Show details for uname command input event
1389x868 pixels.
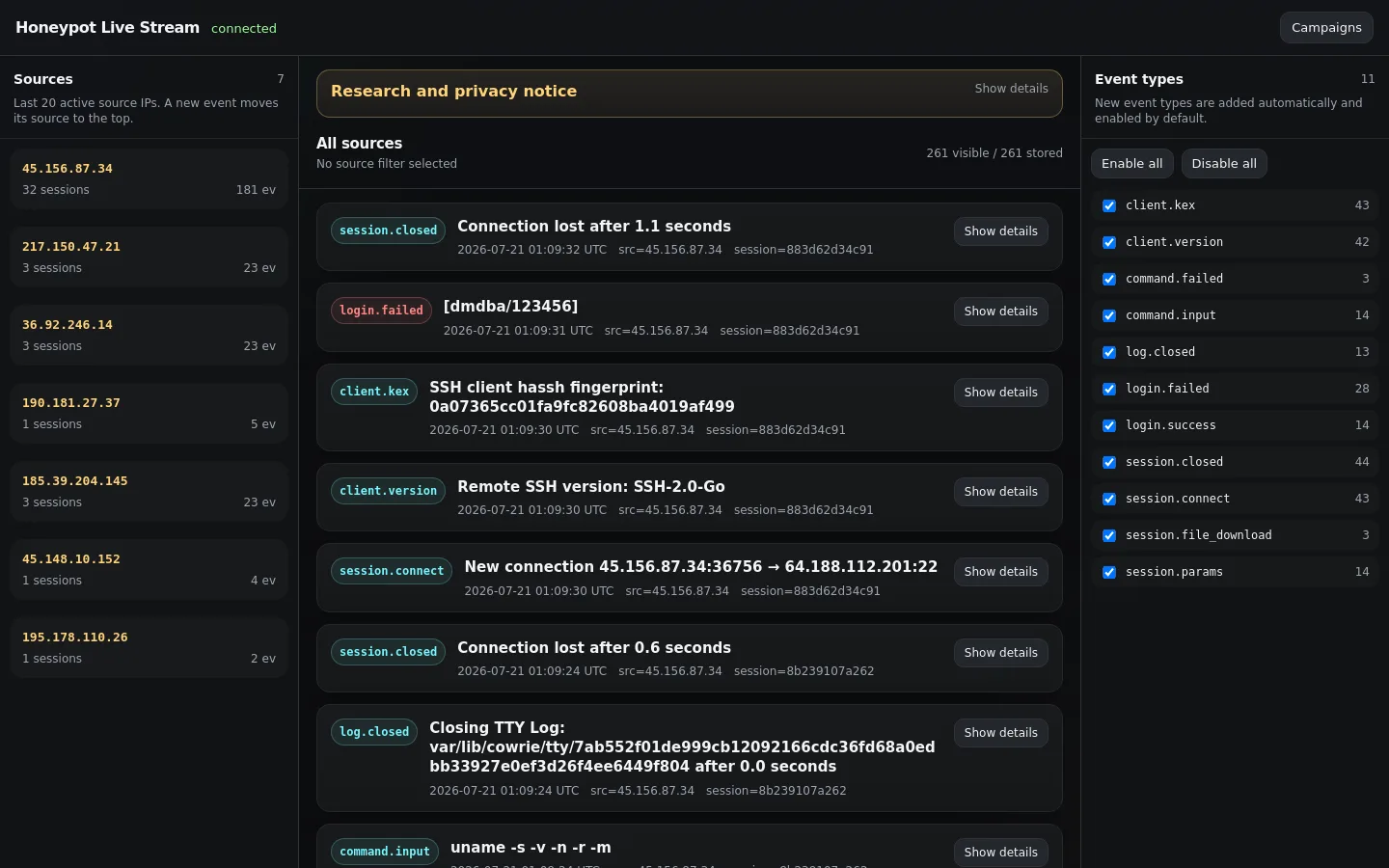click(x=1000, y=853)
